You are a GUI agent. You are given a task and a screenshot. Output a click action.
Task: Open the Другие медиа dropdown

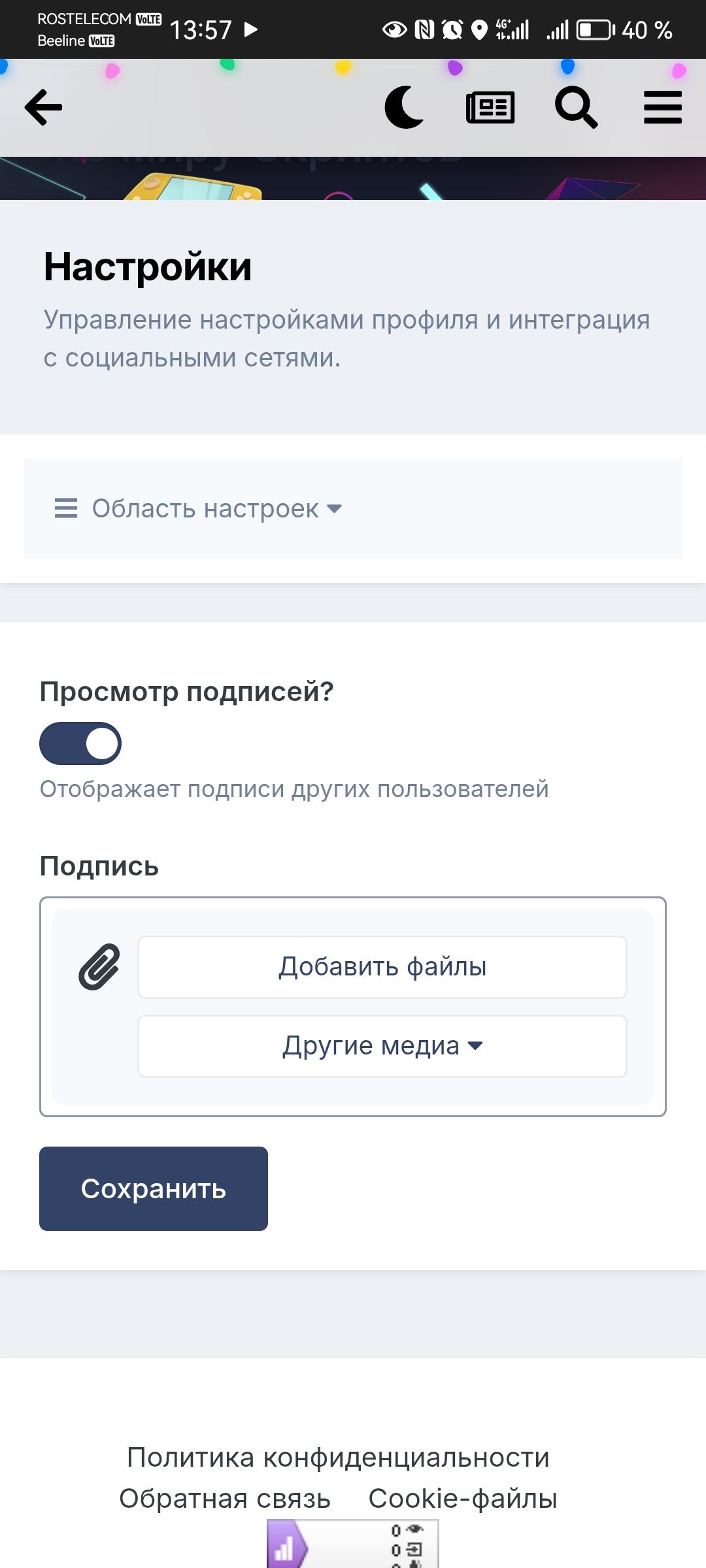[x=382, y=1046]
